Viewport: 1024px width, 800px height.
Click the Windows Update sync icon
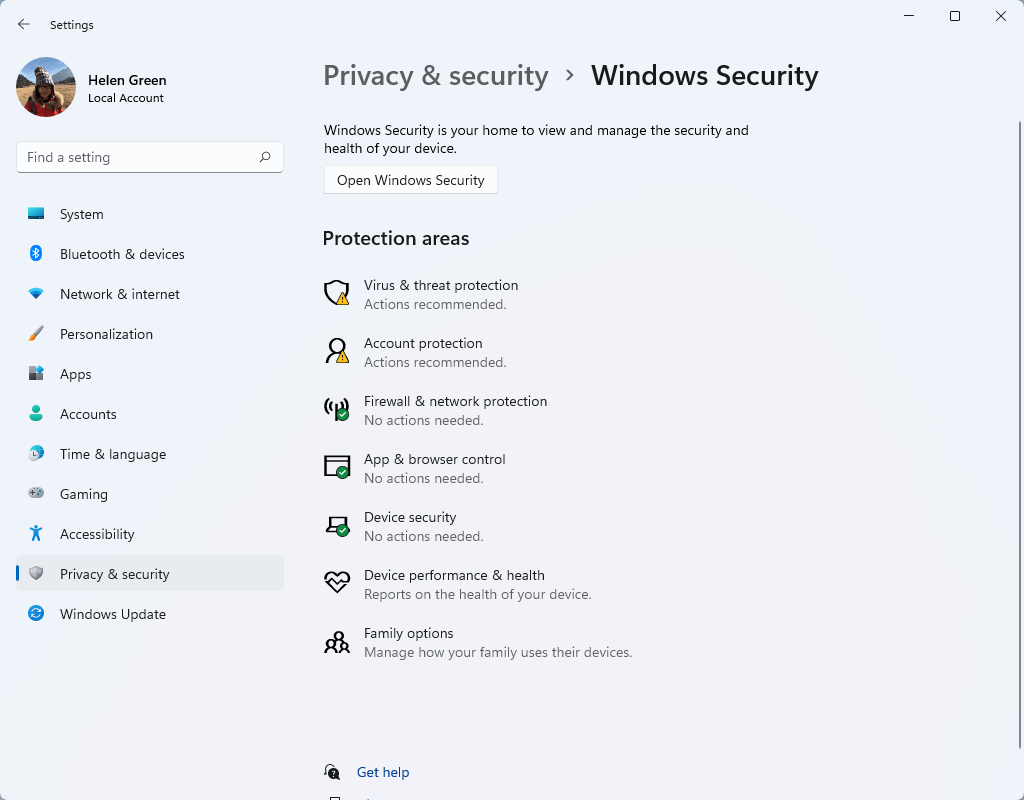point(36,613)
